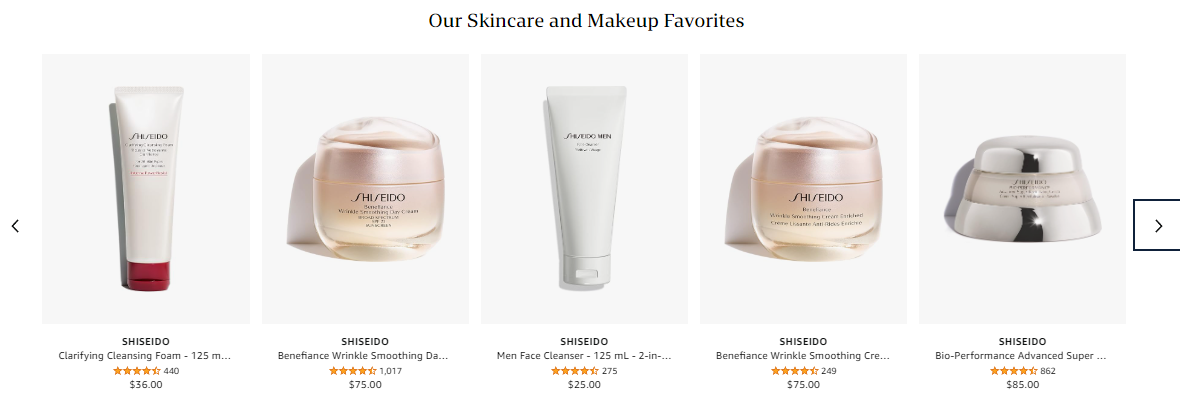
Task: Open Benefiance Wrinkle Smoothing Day Cream image
Action: pos(365,189)
